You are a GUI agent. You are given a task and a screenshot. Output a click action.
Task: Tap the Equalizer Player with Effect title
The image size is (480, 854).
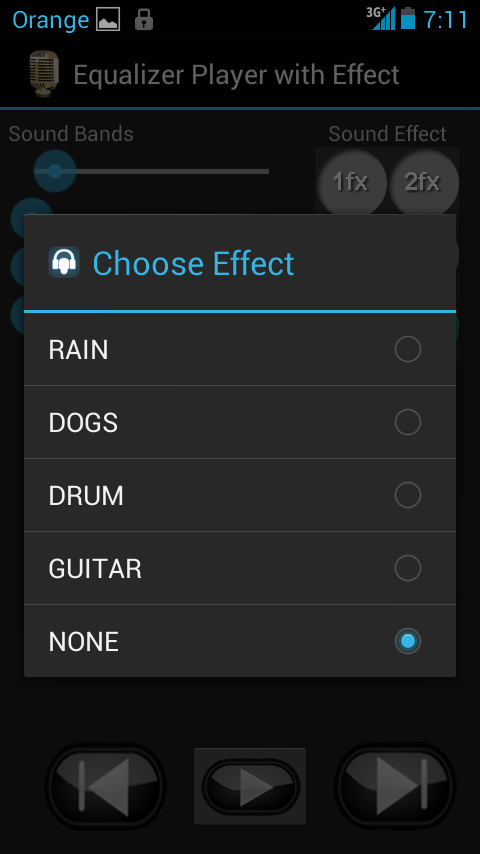coord(236,75)
